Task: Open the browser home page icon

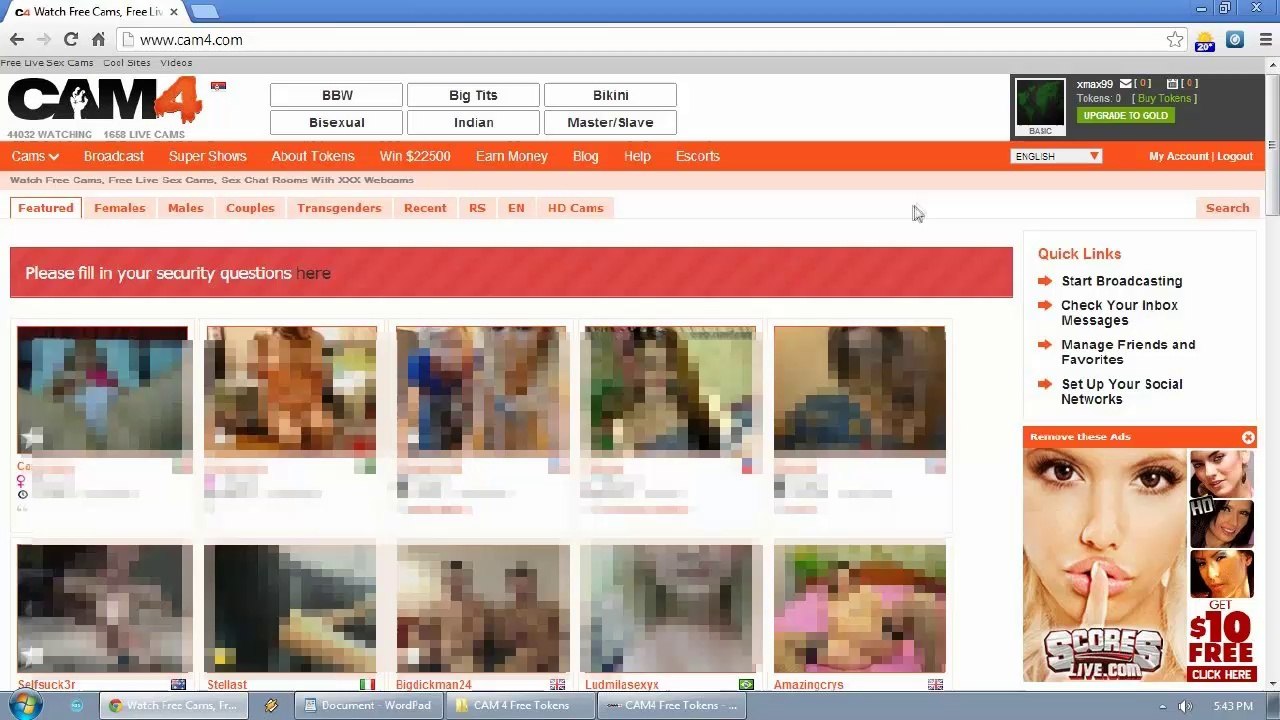Action: (x=98, y=40)
